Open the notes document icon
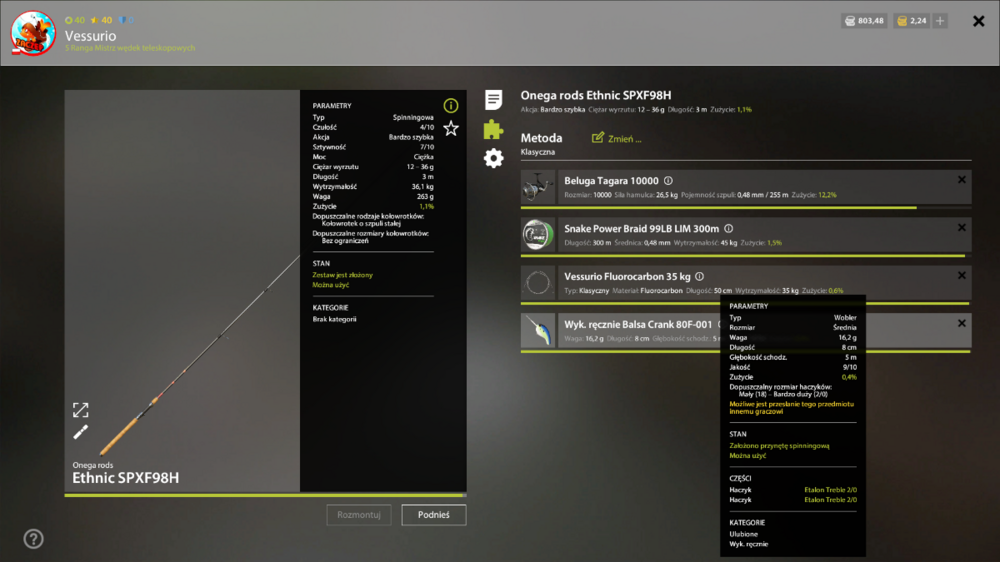 click(493, 100)
